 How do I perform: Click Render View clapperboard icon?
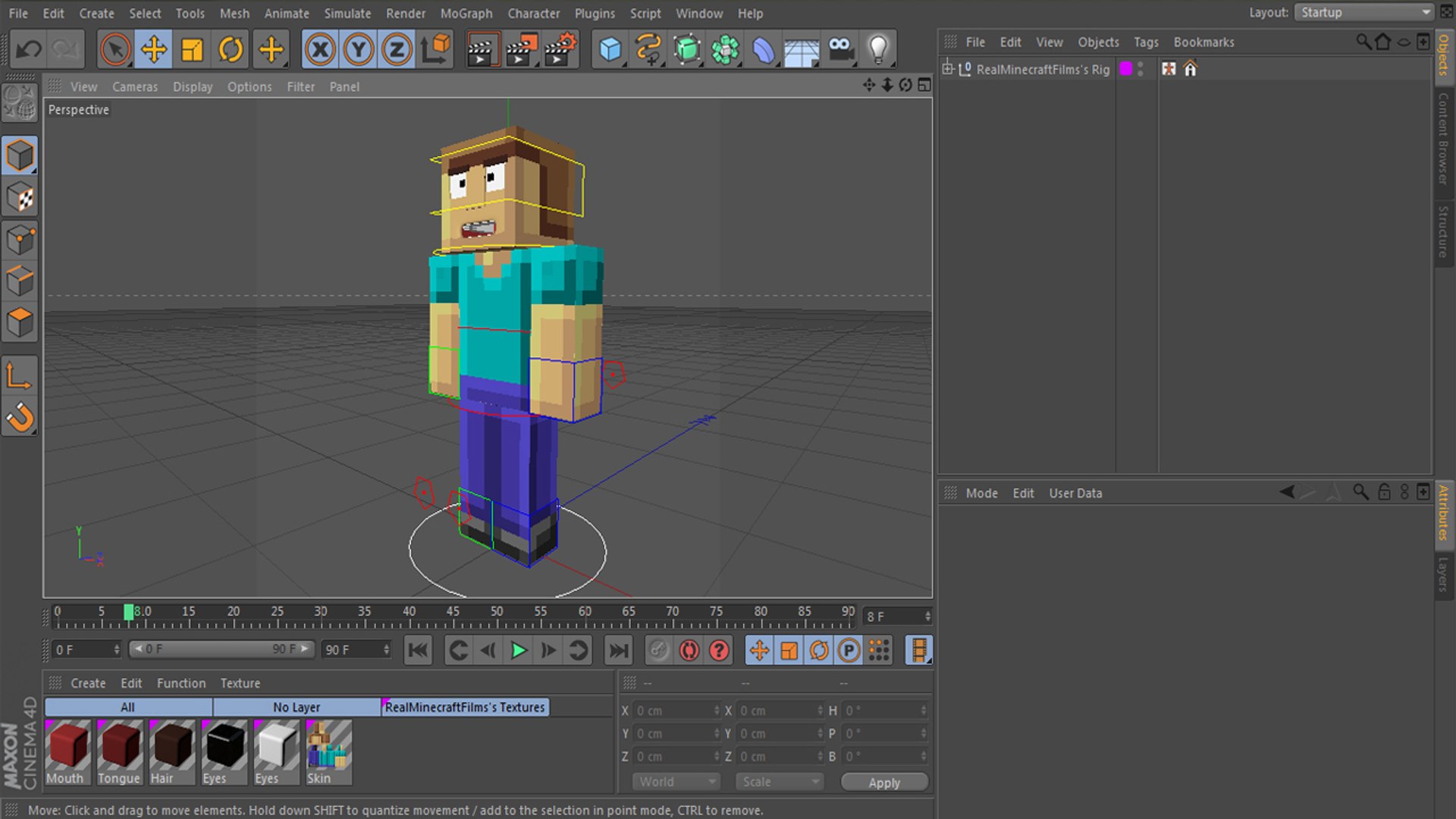(x=482, y=50)
